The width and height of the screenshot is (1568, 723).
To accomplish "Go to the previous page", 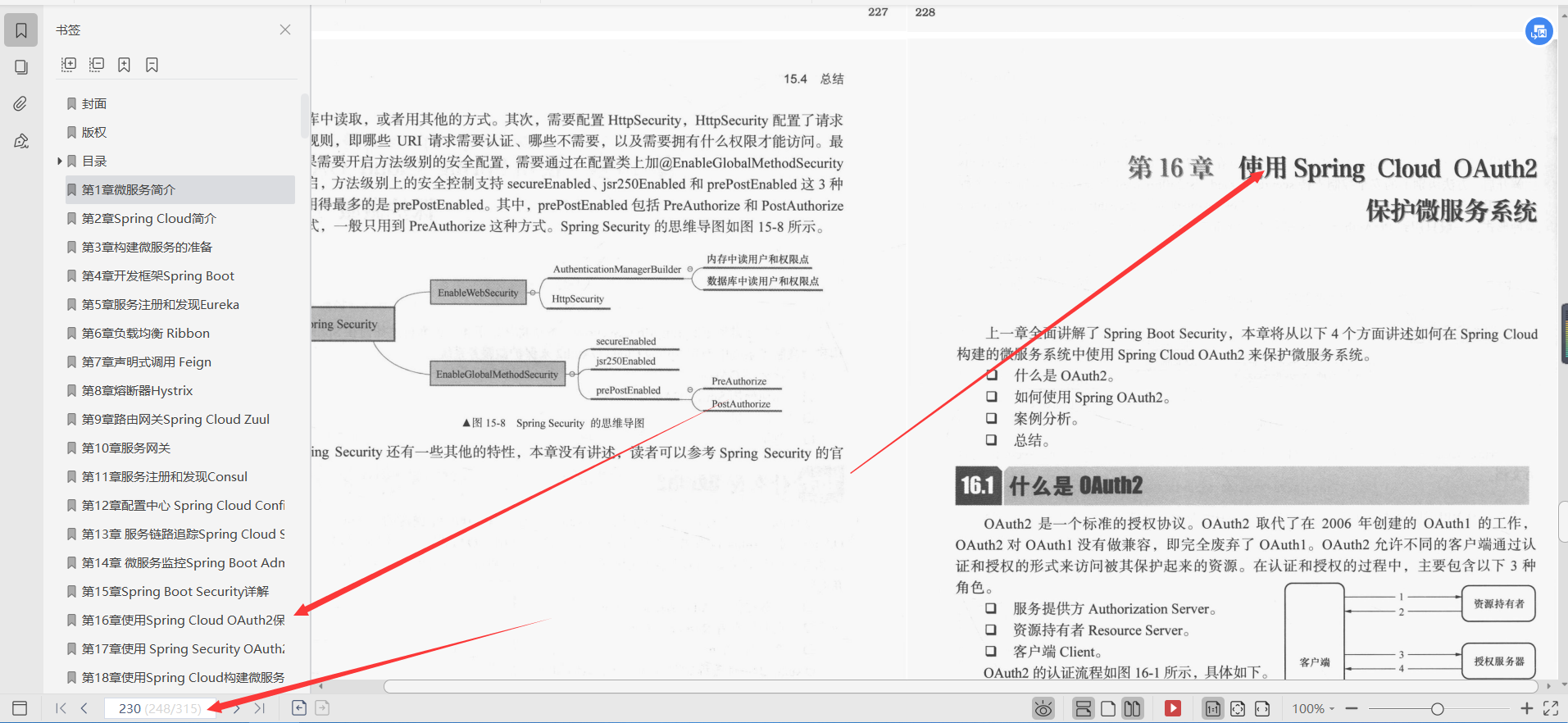I will click(x=84, y=708).
